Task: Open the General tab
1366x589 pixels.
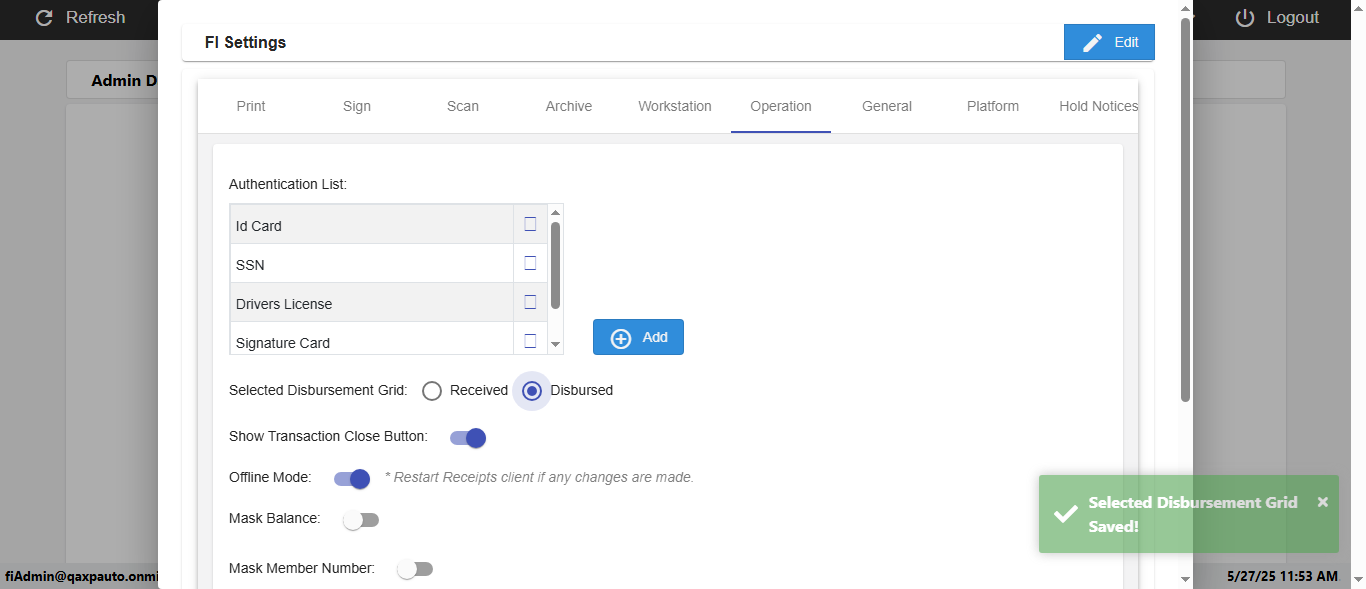Action: pyautogui.click(x=887, y=106)
